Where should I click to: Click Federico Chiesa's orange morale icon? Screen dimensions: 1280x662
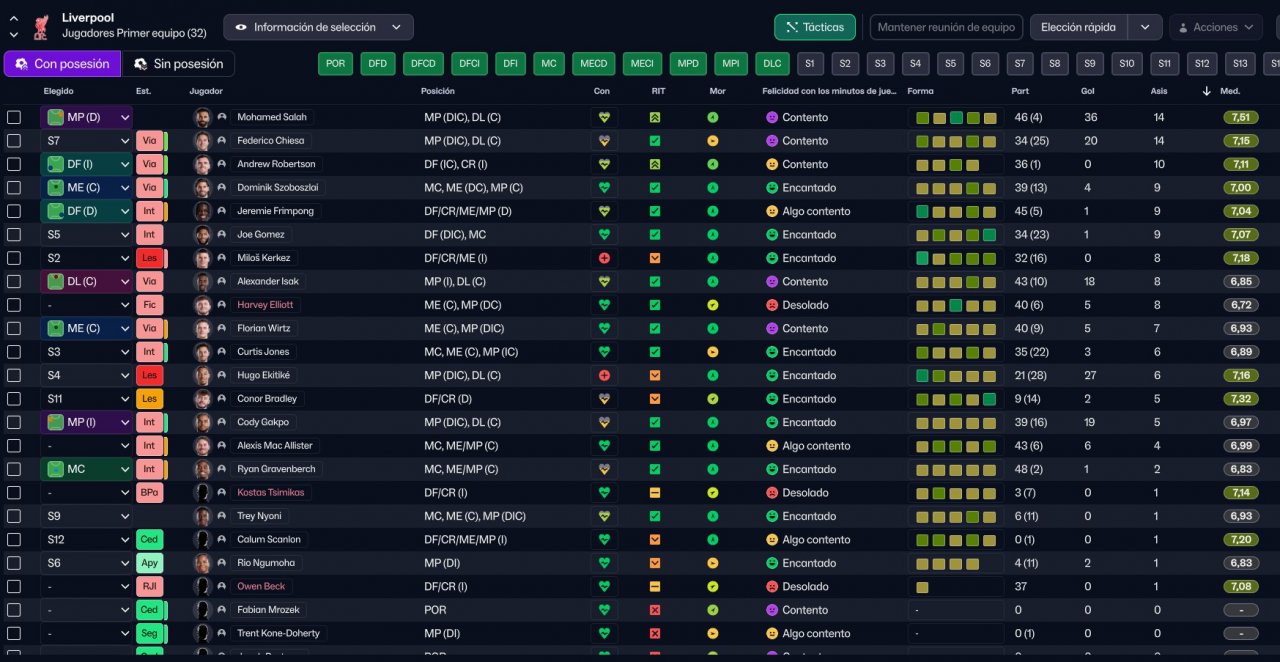click(x=713, y=141)
